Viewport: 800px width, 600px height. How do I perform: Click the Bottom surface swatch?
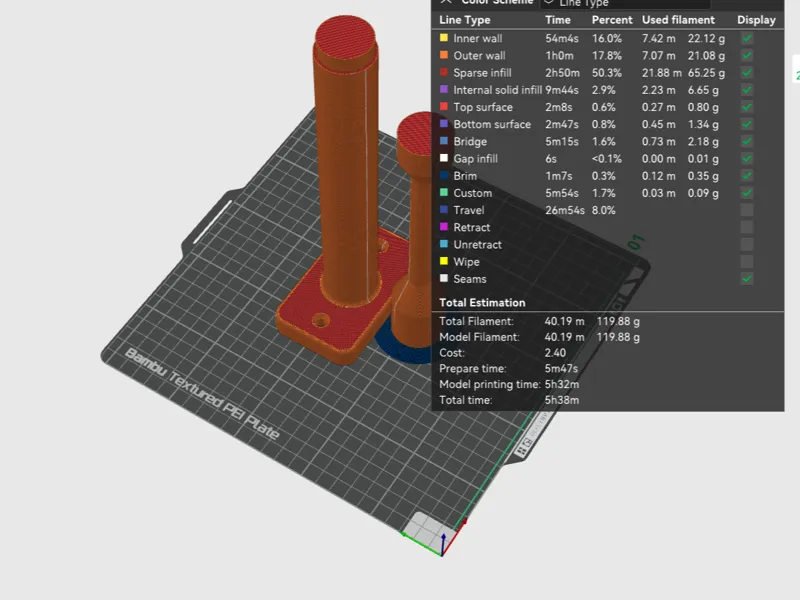[444, 124]
